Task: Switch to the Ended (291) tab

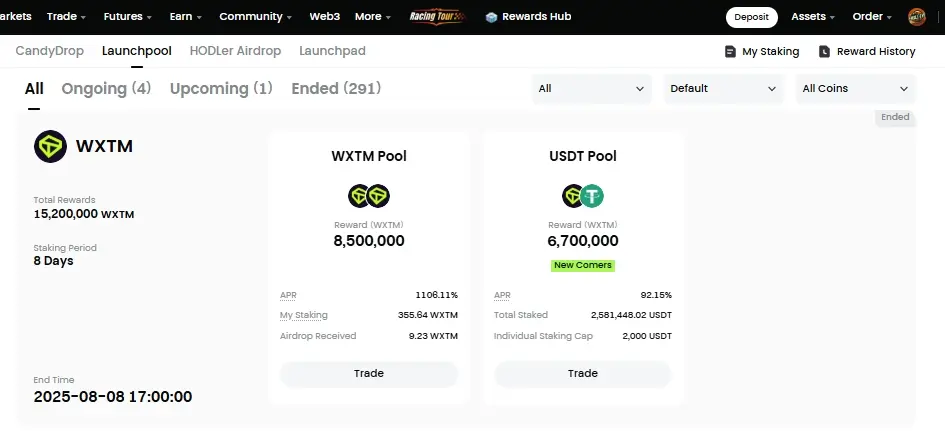Action: [x=336, y=89]
